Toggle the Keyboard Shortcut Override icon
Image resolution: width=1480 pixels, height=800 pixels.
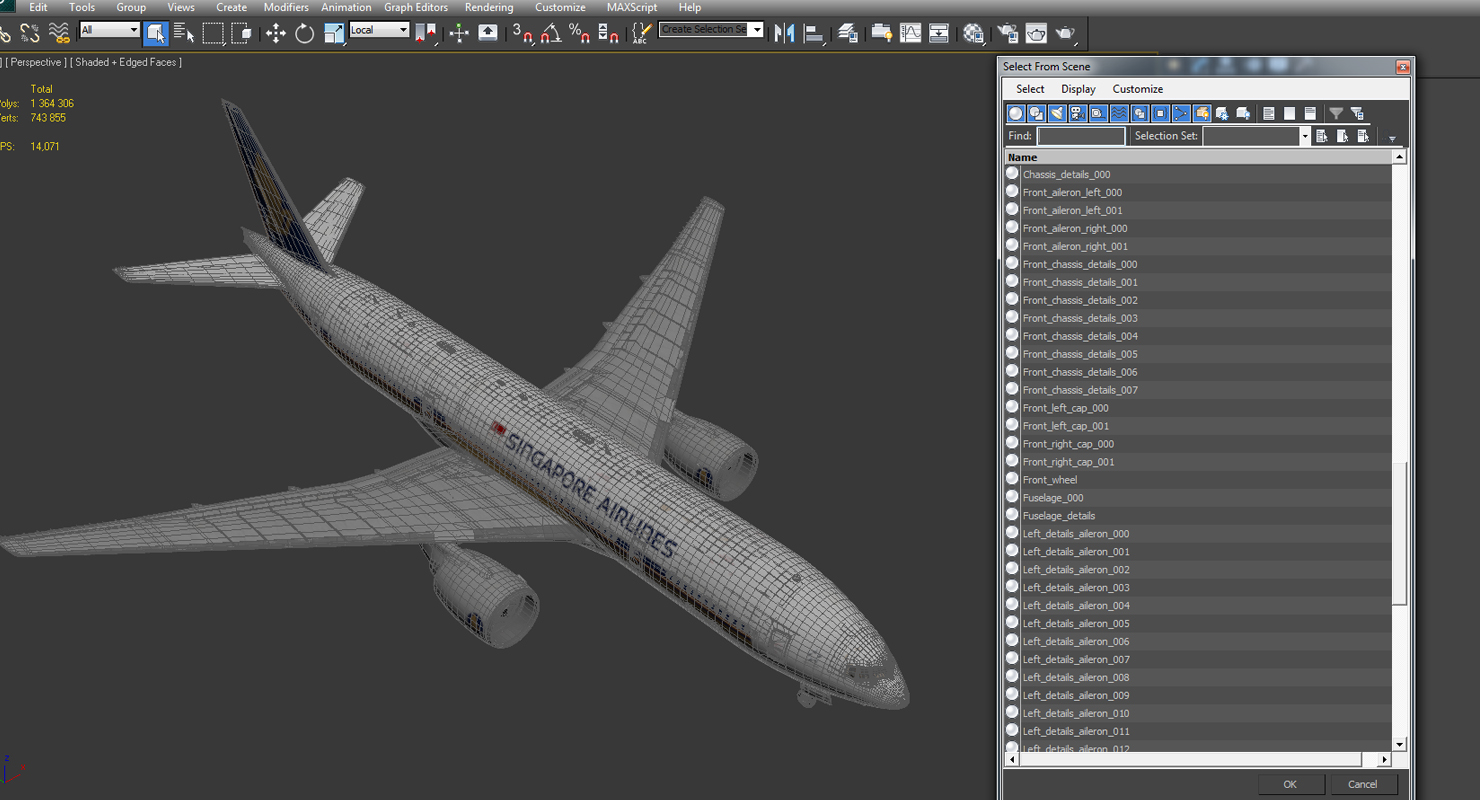tap(488, 33)
